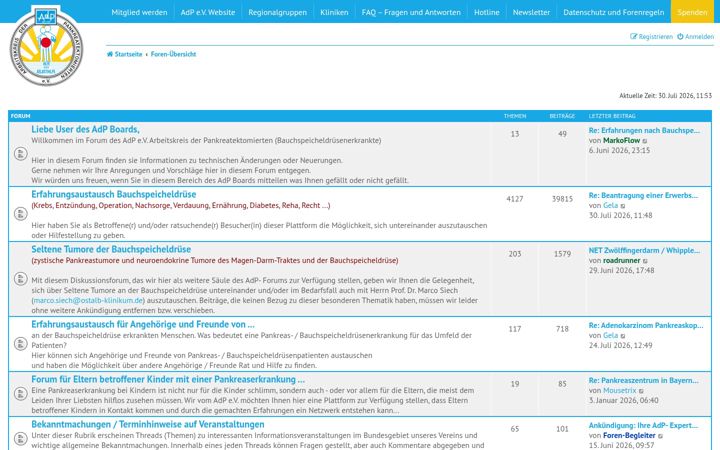The image size is (720, 450).
Task: Click the THEMEN column header
Action: coord(515,116)
